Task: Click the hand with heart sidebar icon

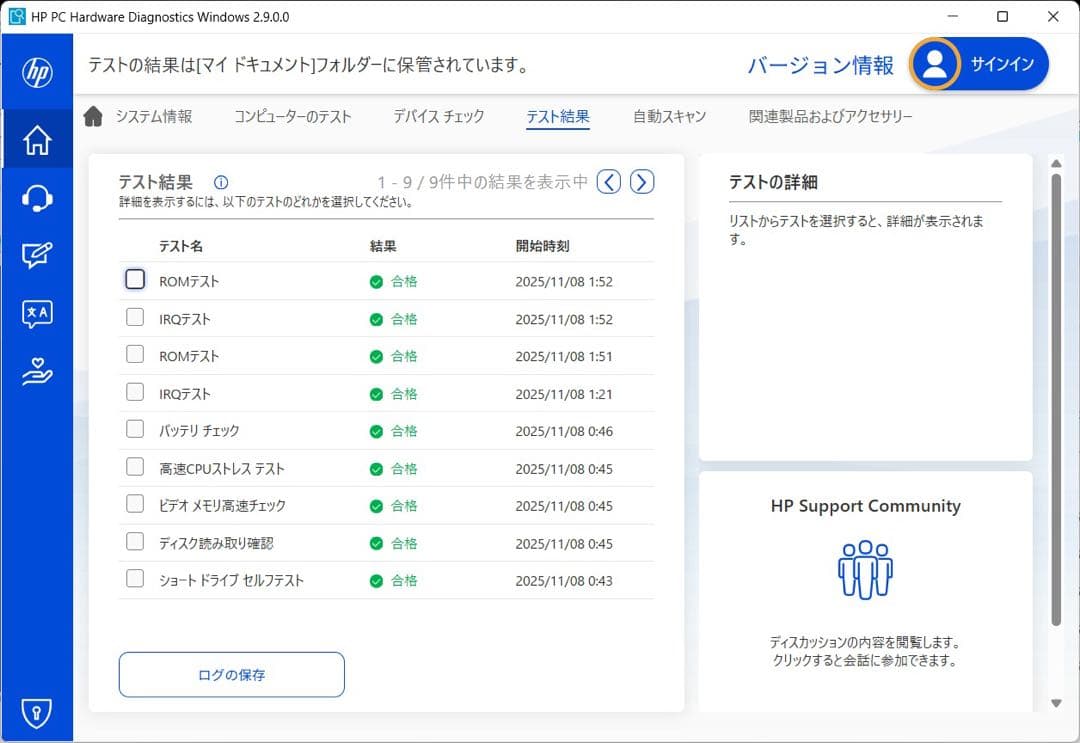Action: [x=37, y=372]
